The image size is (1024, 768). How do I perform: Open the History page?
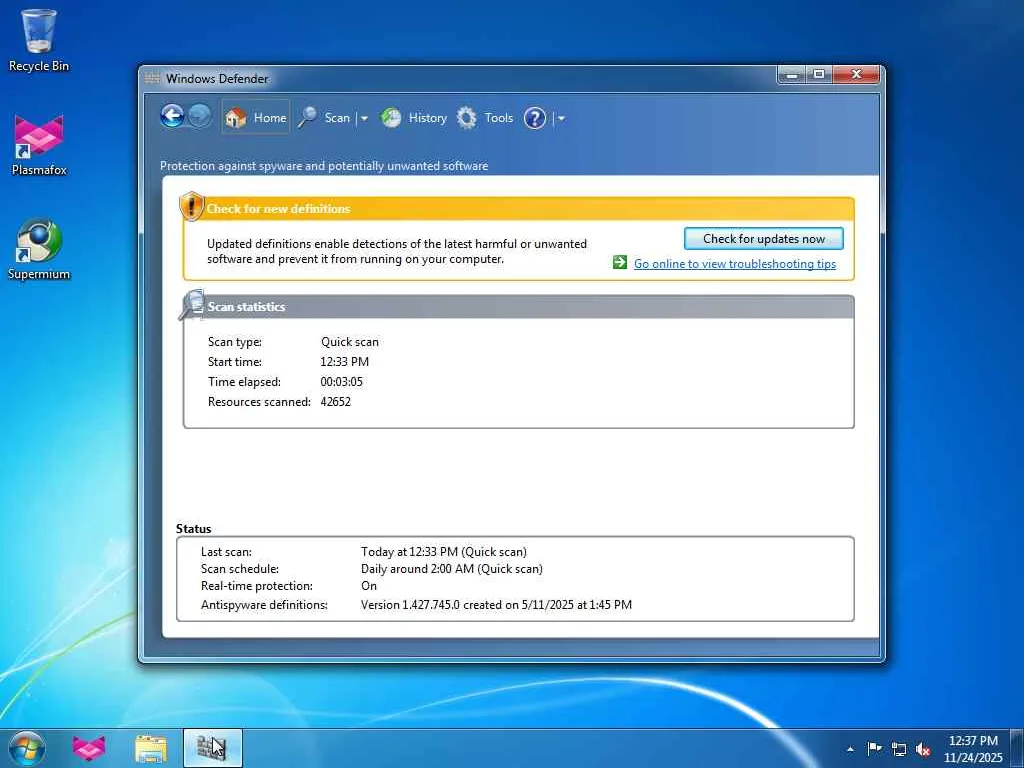(x=427, y=118)
